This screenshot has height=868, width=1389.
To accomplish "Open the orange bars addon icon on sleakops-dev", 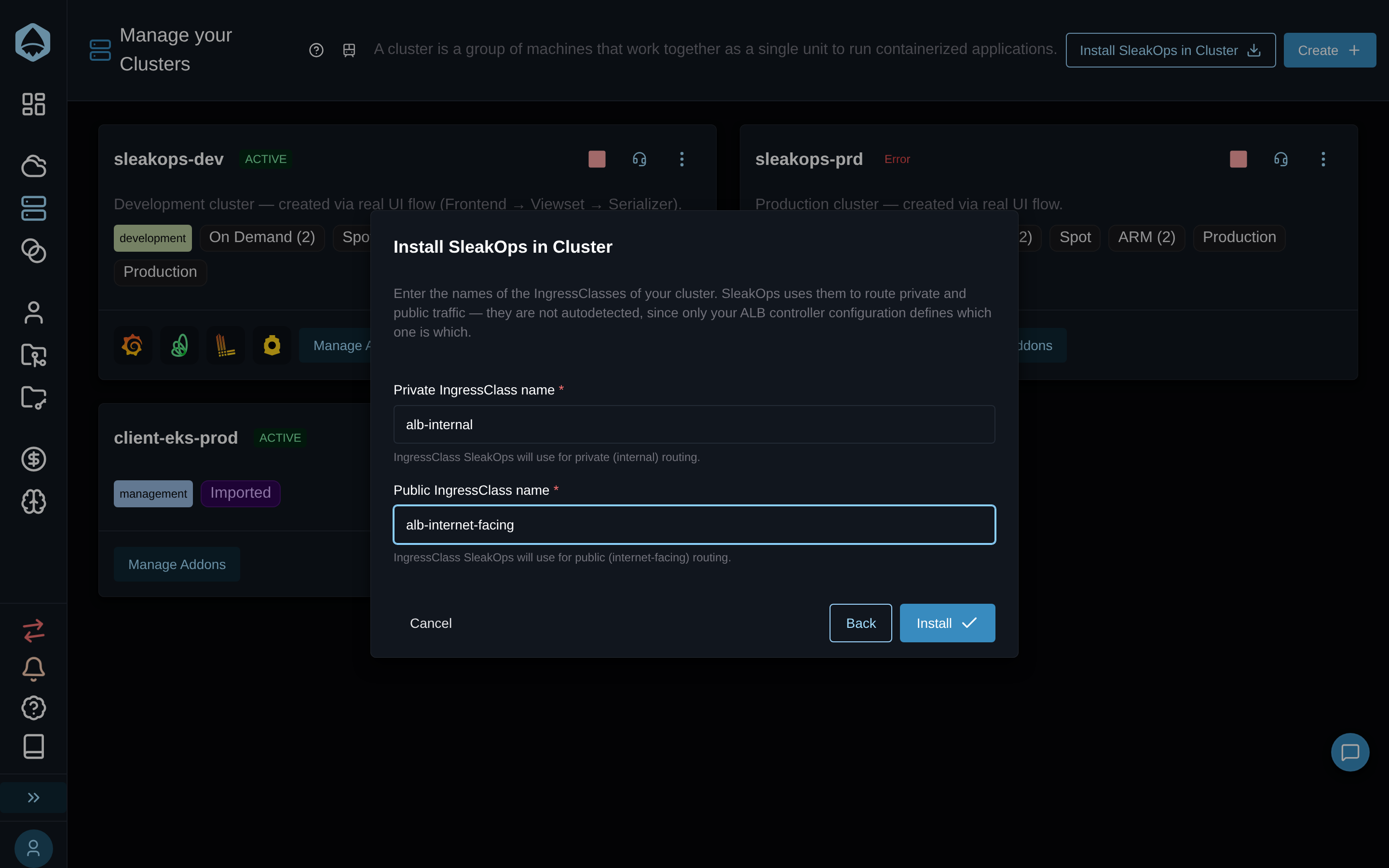I will point(226,345).
